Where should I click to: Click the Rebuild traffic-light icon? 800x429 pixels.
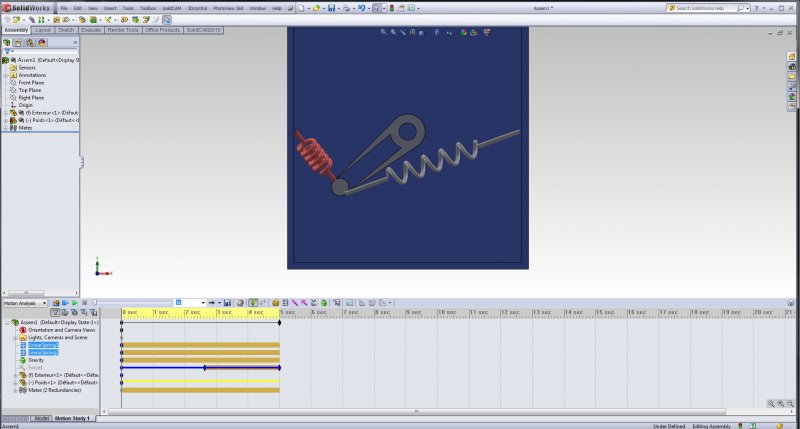click(392, 8)
